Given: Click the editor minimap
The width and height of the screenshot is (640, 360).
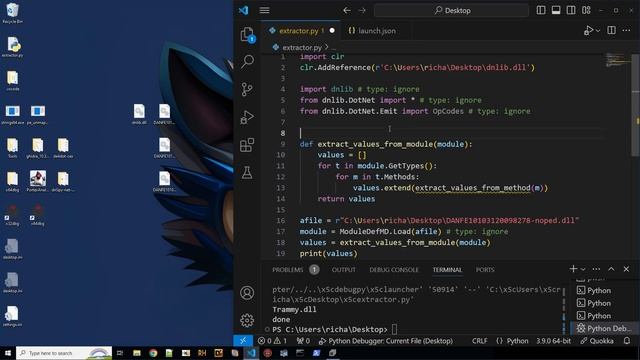Looking at the screenshot, I should [618, 60].
